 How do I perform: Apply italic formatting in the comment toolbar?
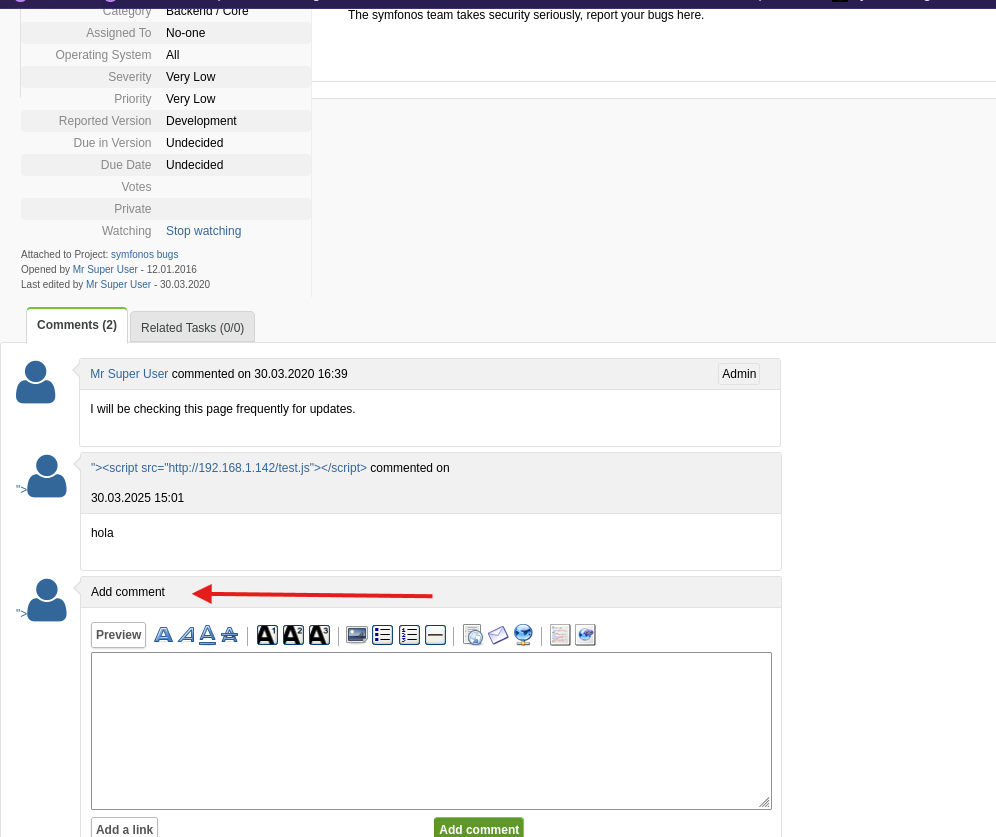point(186,635)
